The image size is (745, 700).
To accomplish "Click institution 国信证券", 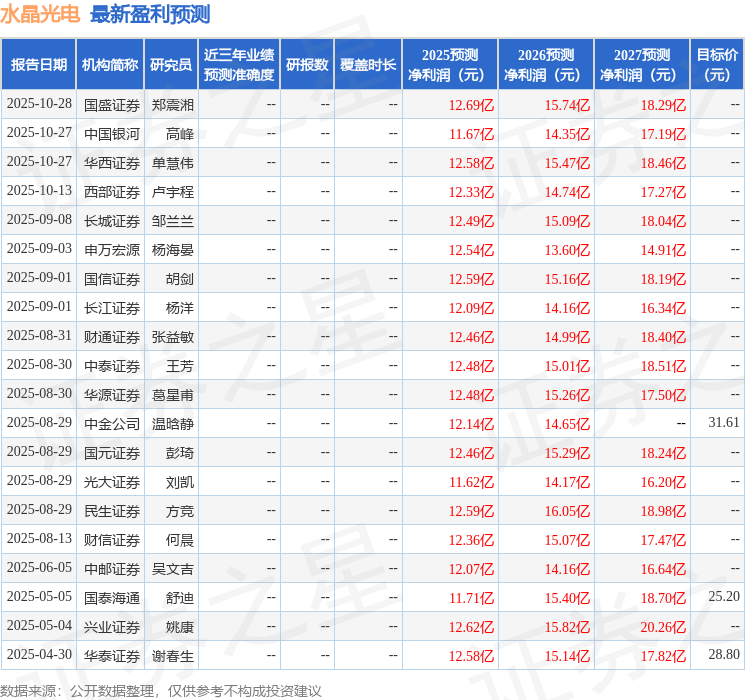I will point(112,279).
